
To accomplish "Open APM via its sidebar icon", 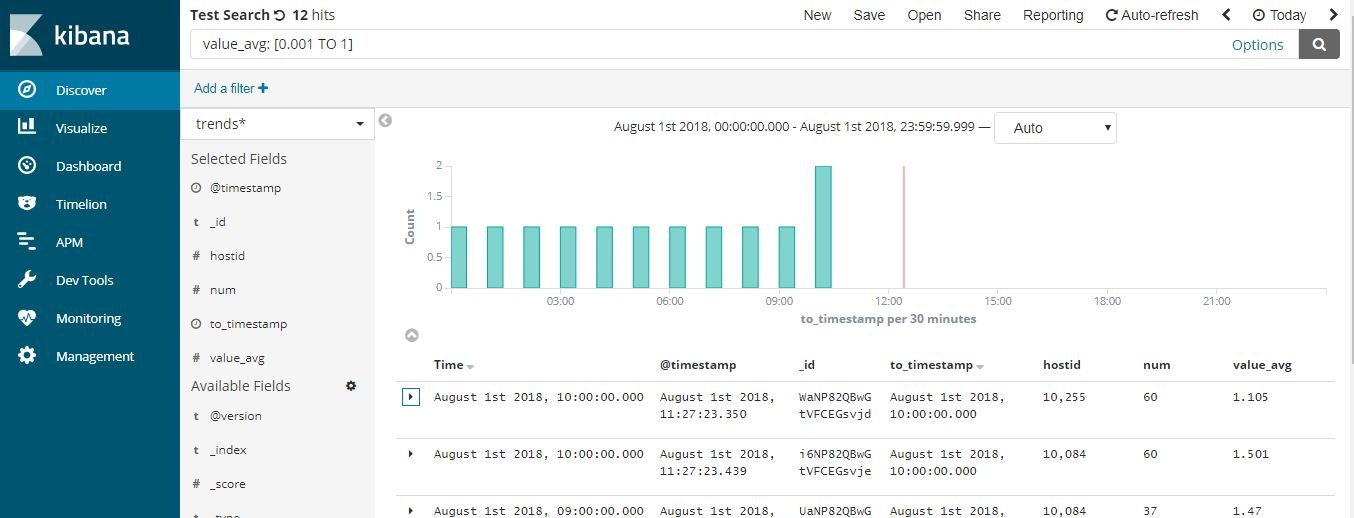I will coord(27,242).
